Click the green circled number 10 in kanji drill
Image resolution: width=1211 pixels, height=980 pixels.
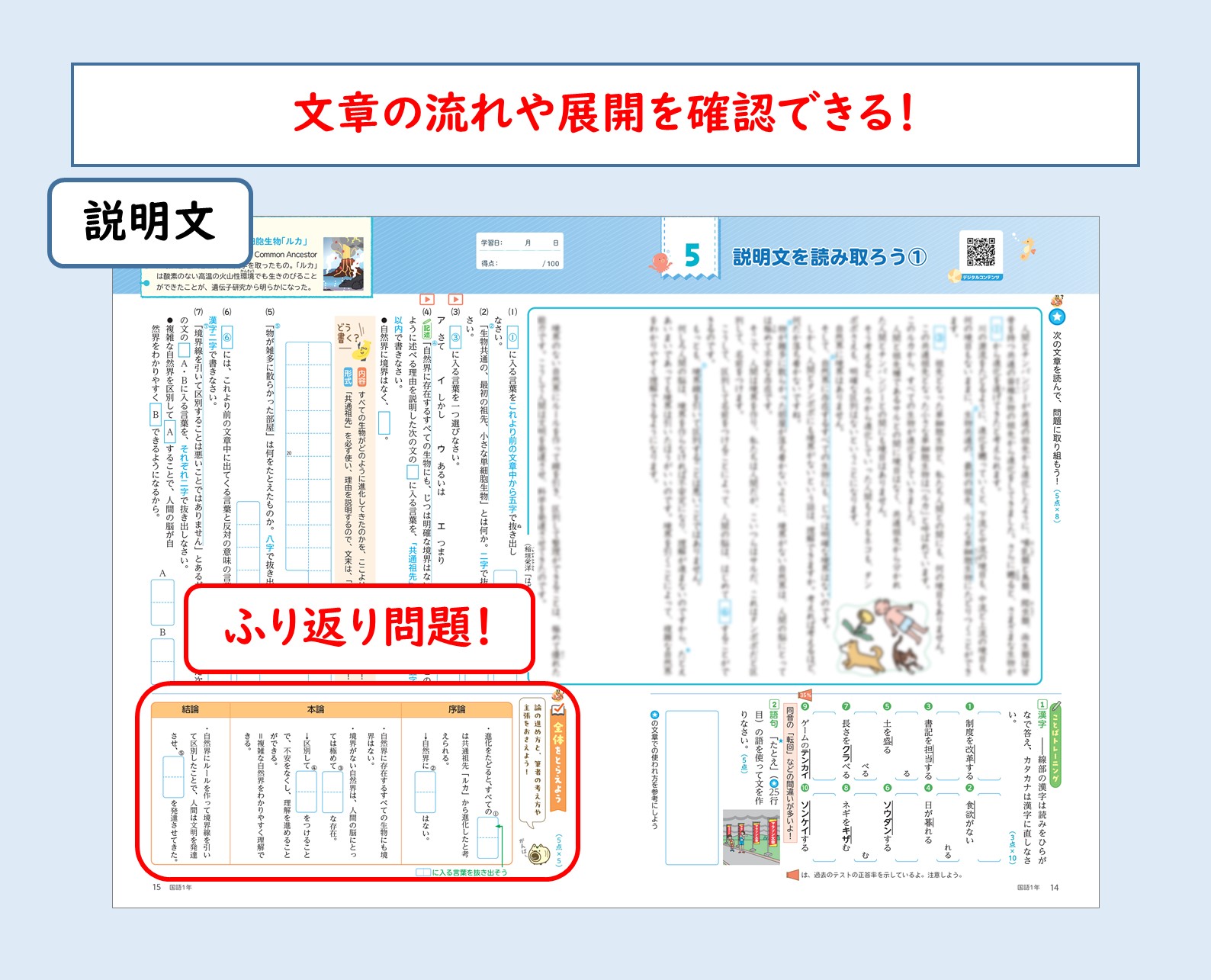click(805, 788)
